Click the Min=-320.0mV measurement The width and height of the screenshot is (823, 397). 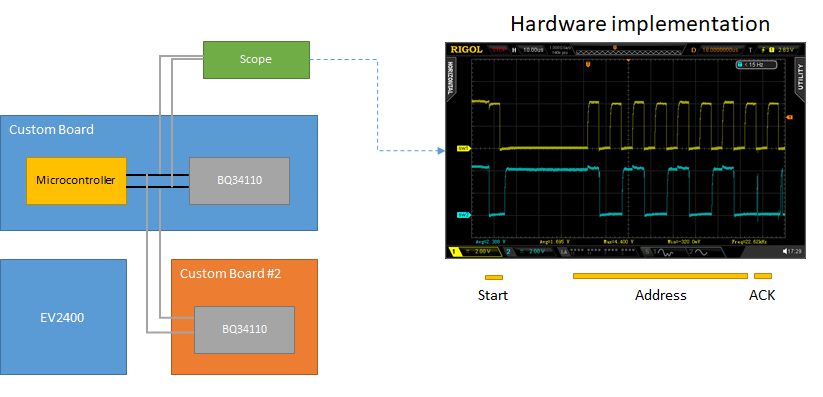(684, 242)
